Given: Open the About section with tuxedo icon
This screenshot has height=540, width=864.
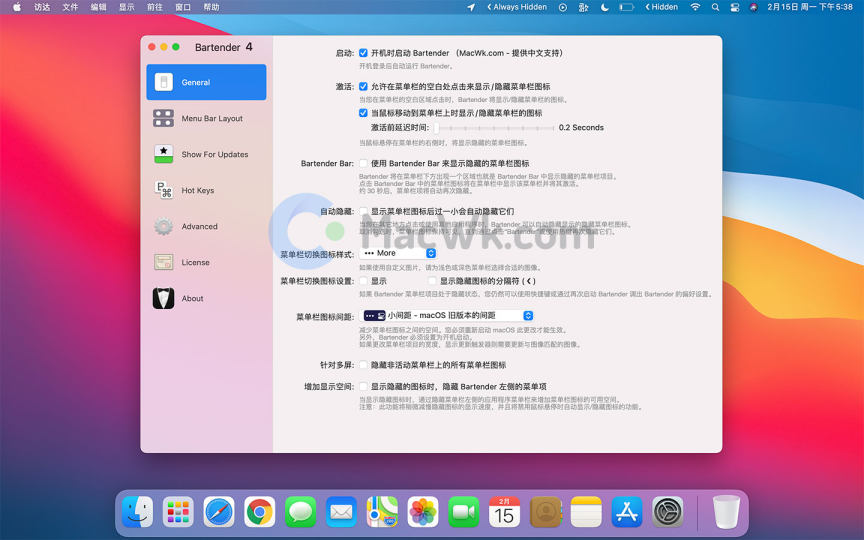Looking at the screenshot, I should (206, 298).
